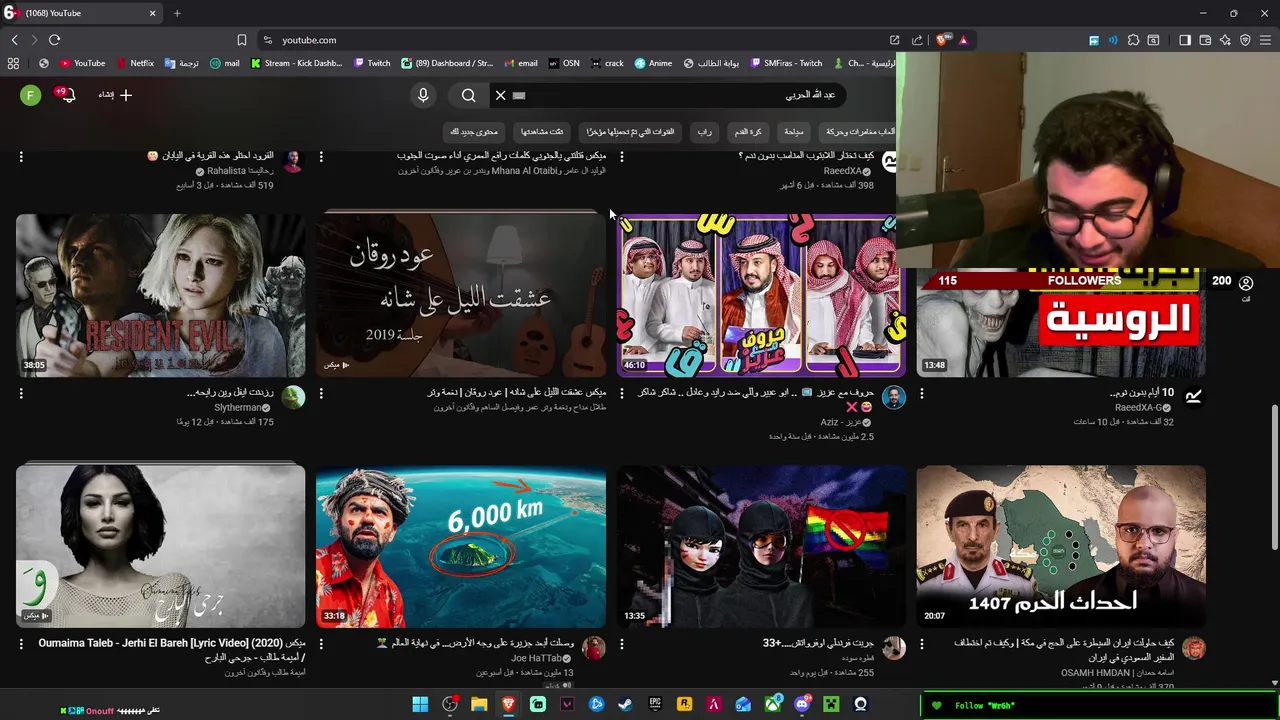Open the Slytherman channel name link
The width and height of the screenshot is (1280, 720).
coord(238,408)
